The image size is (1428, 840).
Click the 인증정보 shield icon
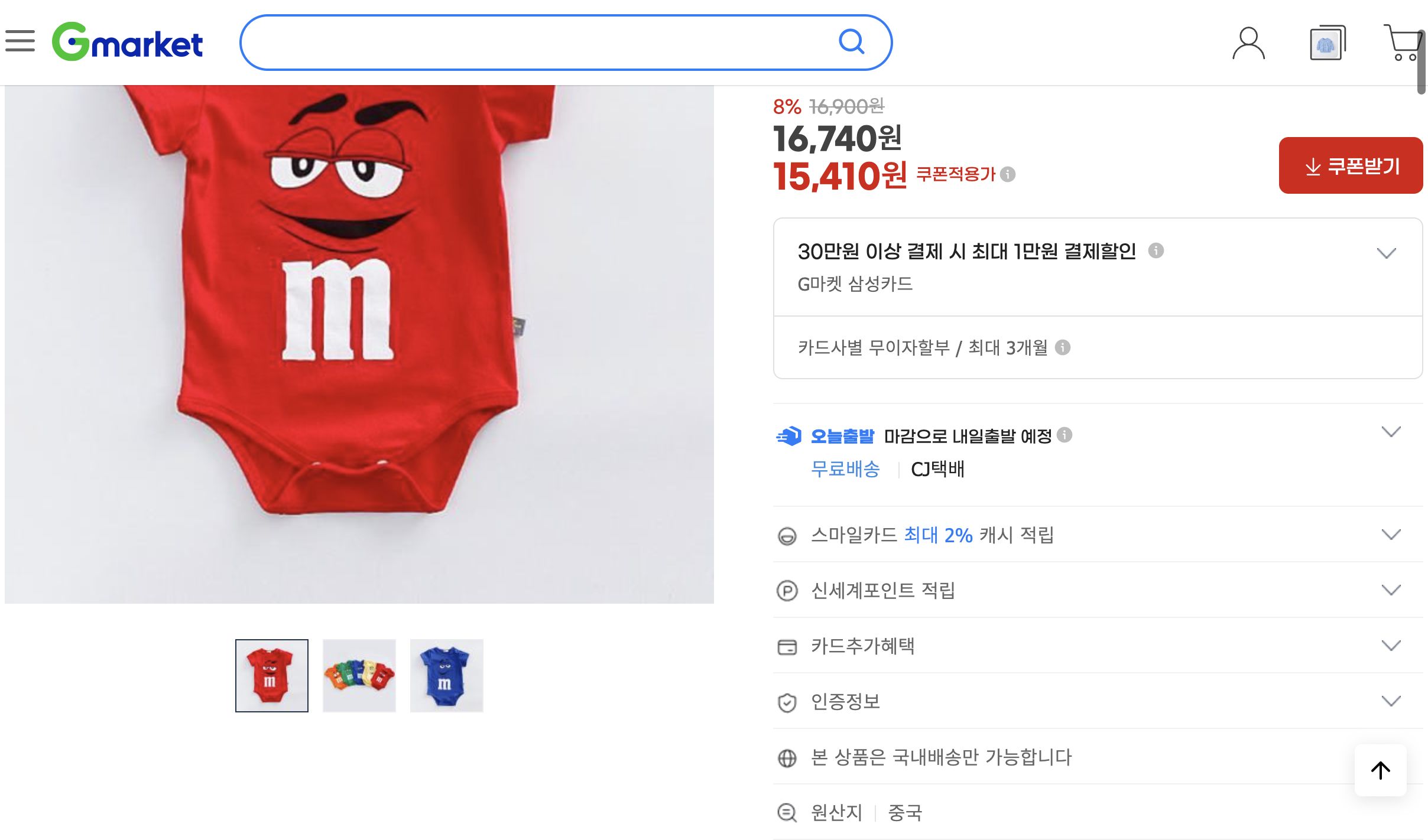[787, 702]
